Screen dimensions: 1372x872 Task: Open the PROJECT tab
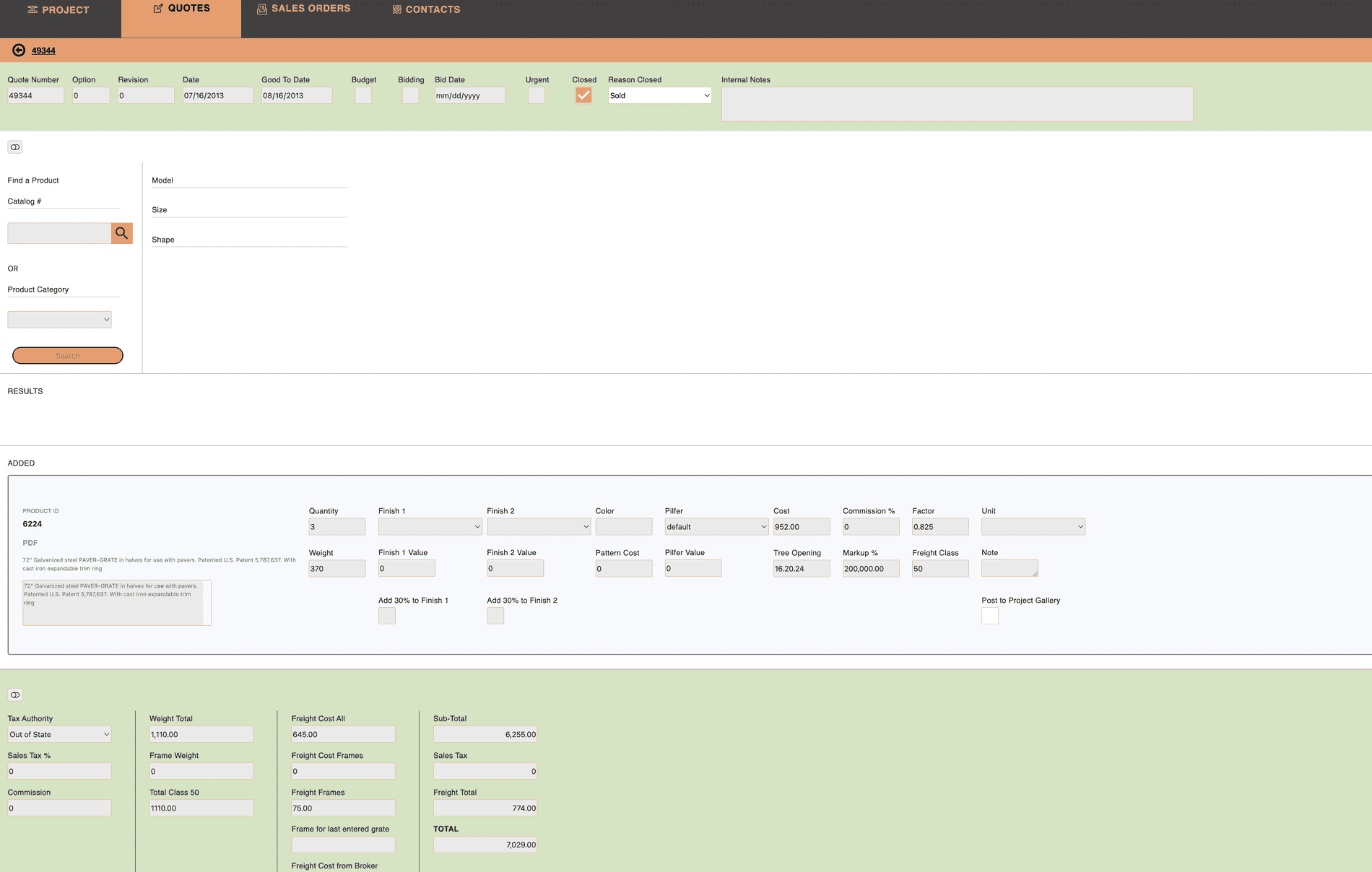point(58,10)
